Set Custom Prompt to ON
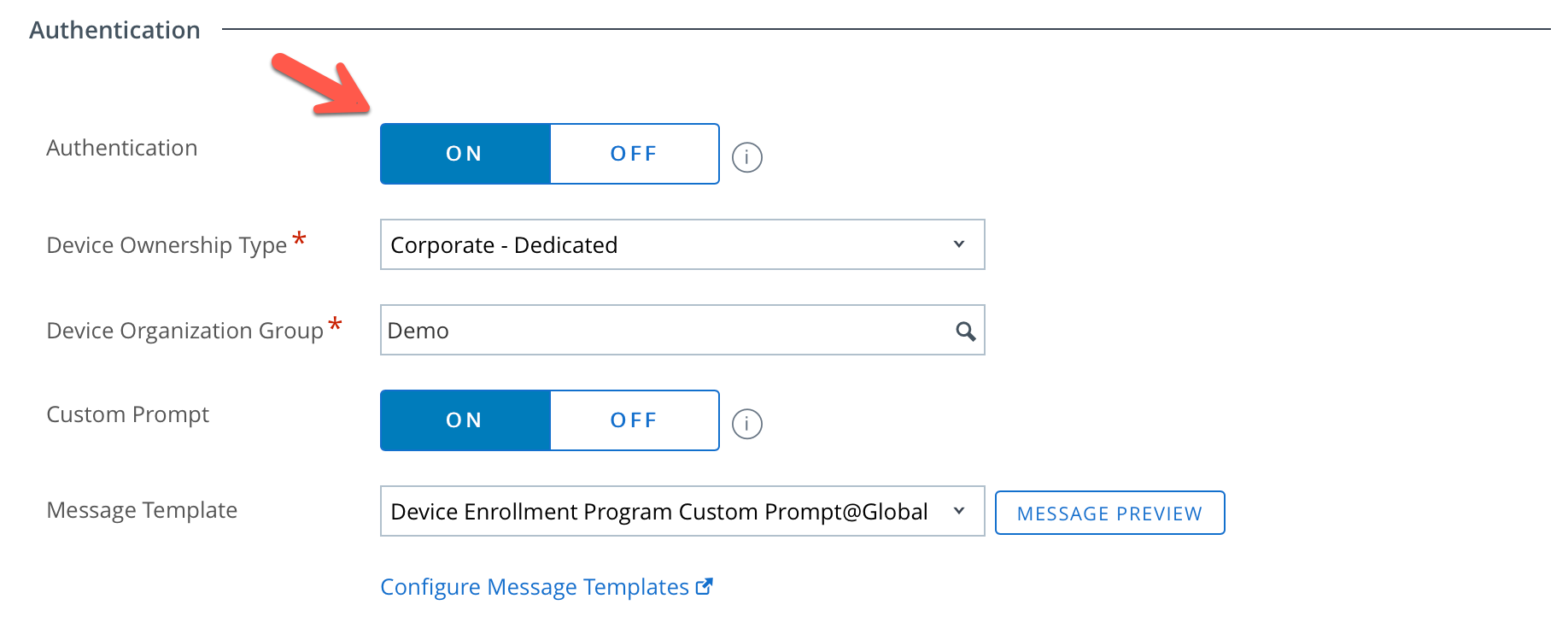 tap(465, 420)
